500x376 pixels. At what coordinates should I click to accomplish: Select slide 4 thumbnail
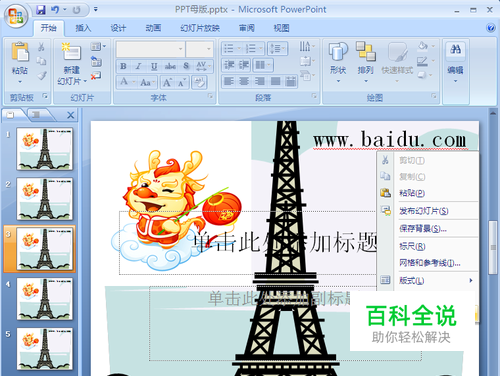pos(45,299)
